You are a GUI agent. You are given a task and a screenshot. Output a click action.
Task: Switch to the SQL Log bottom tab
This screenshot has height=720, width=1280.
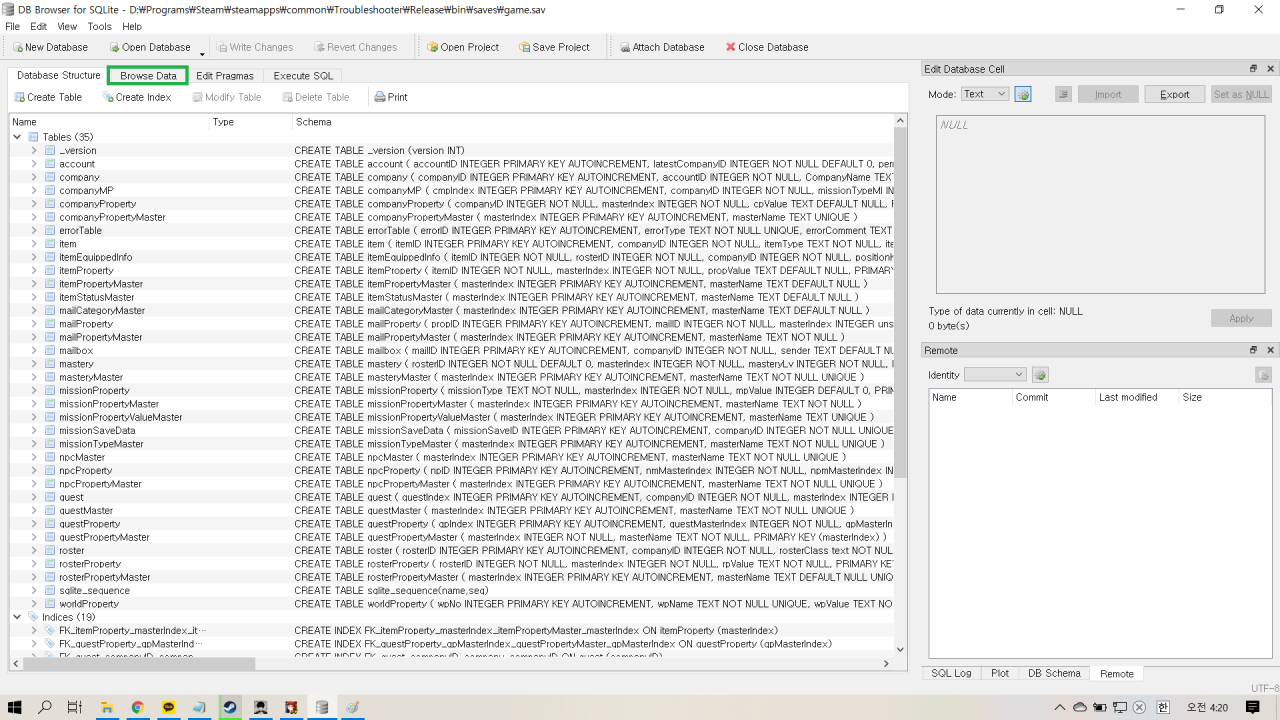(x=951, y=673)
